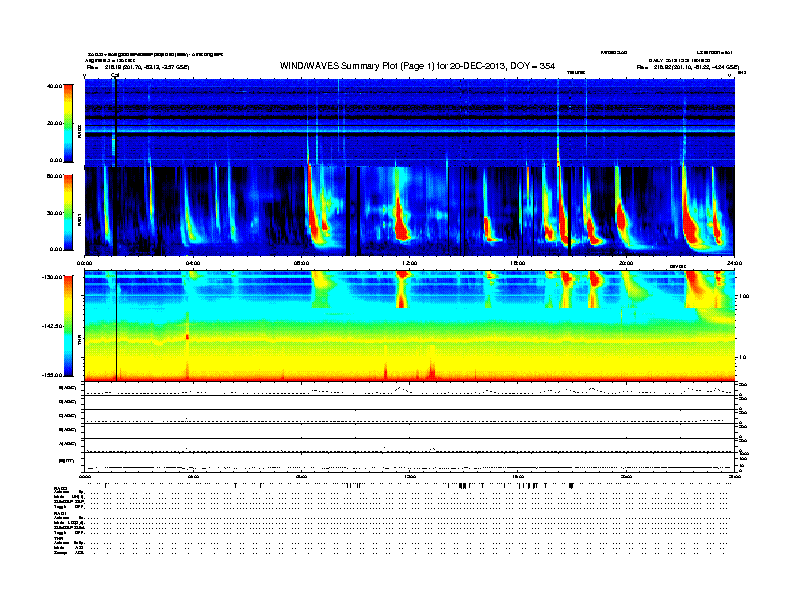Click the TNR status block heading
This screenshot has width=792, height=612.
tap(59, 539)
